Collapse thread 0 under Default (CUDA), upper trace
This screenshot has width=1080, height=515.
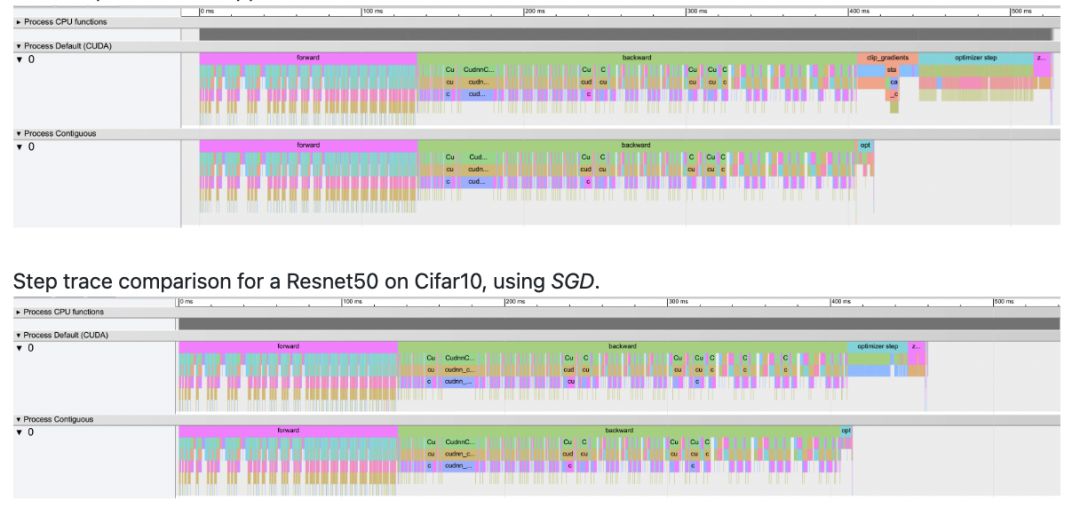20,59
